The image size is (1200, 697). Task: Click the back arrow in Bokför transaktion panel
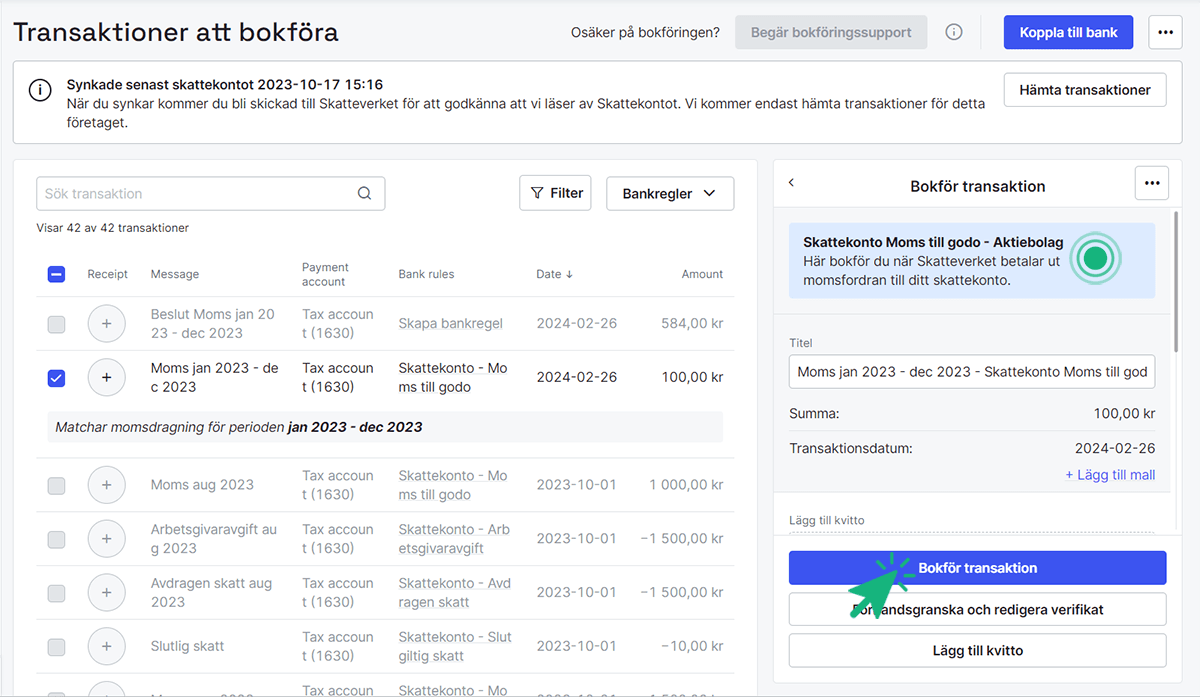pos(791,183)
